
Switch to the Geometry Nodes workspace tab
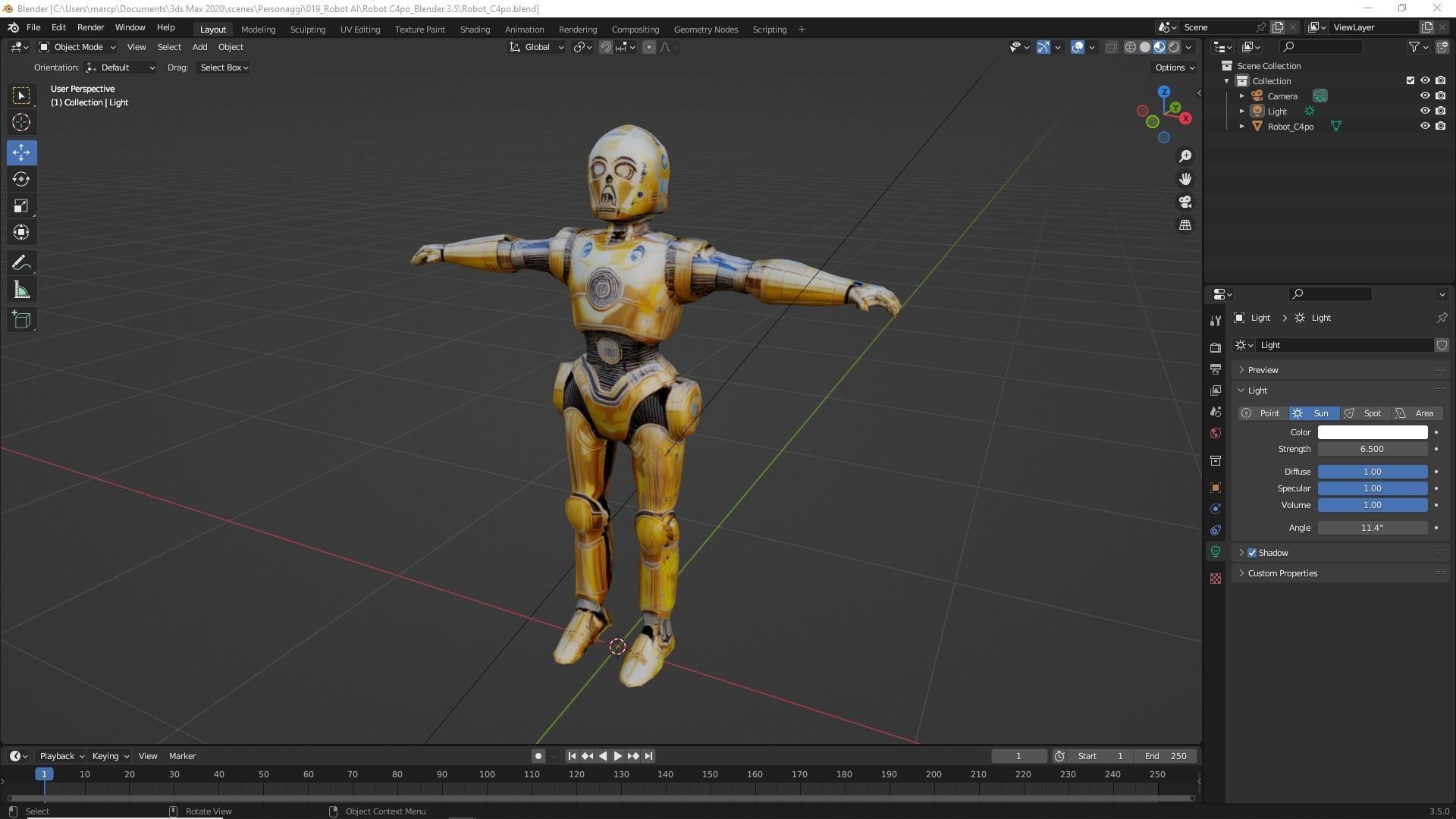click(705, 30)
